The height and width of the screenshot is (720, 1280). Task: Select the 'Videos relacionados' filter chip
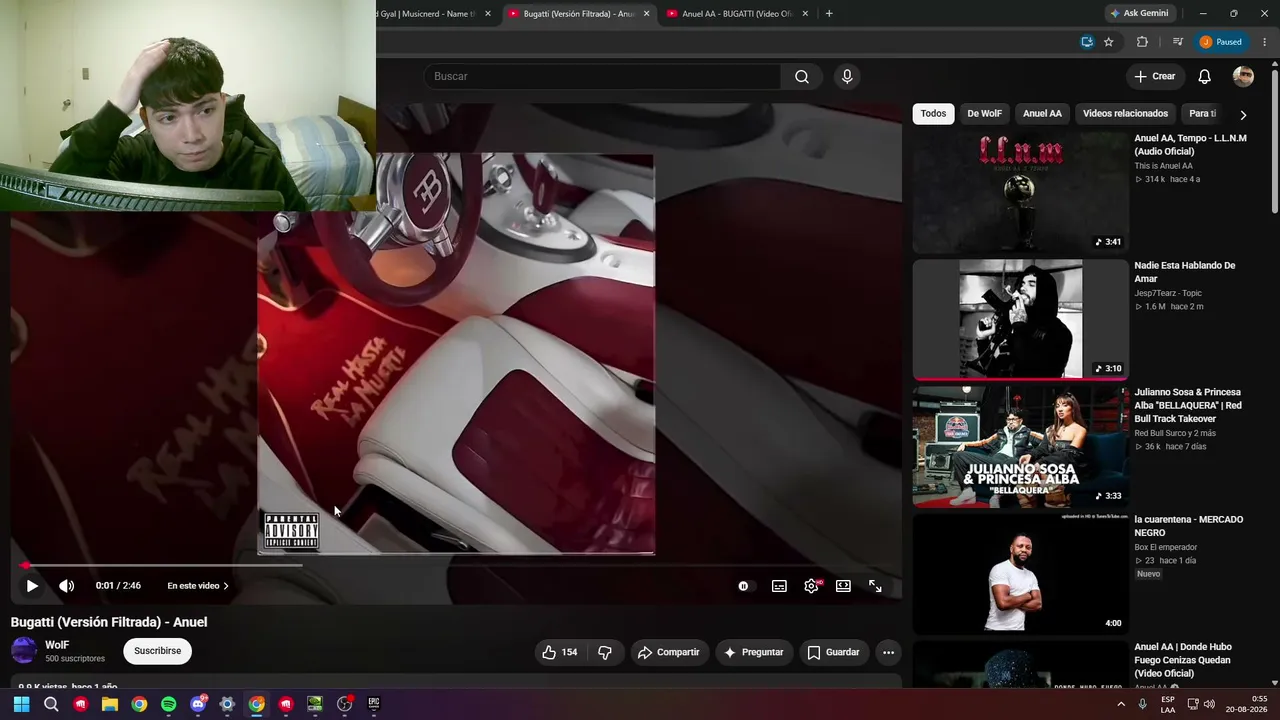1125,113
